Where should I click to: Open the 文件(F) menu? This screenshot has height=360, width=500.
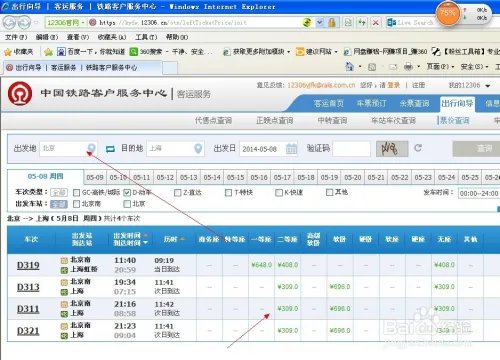pos(16,37)
